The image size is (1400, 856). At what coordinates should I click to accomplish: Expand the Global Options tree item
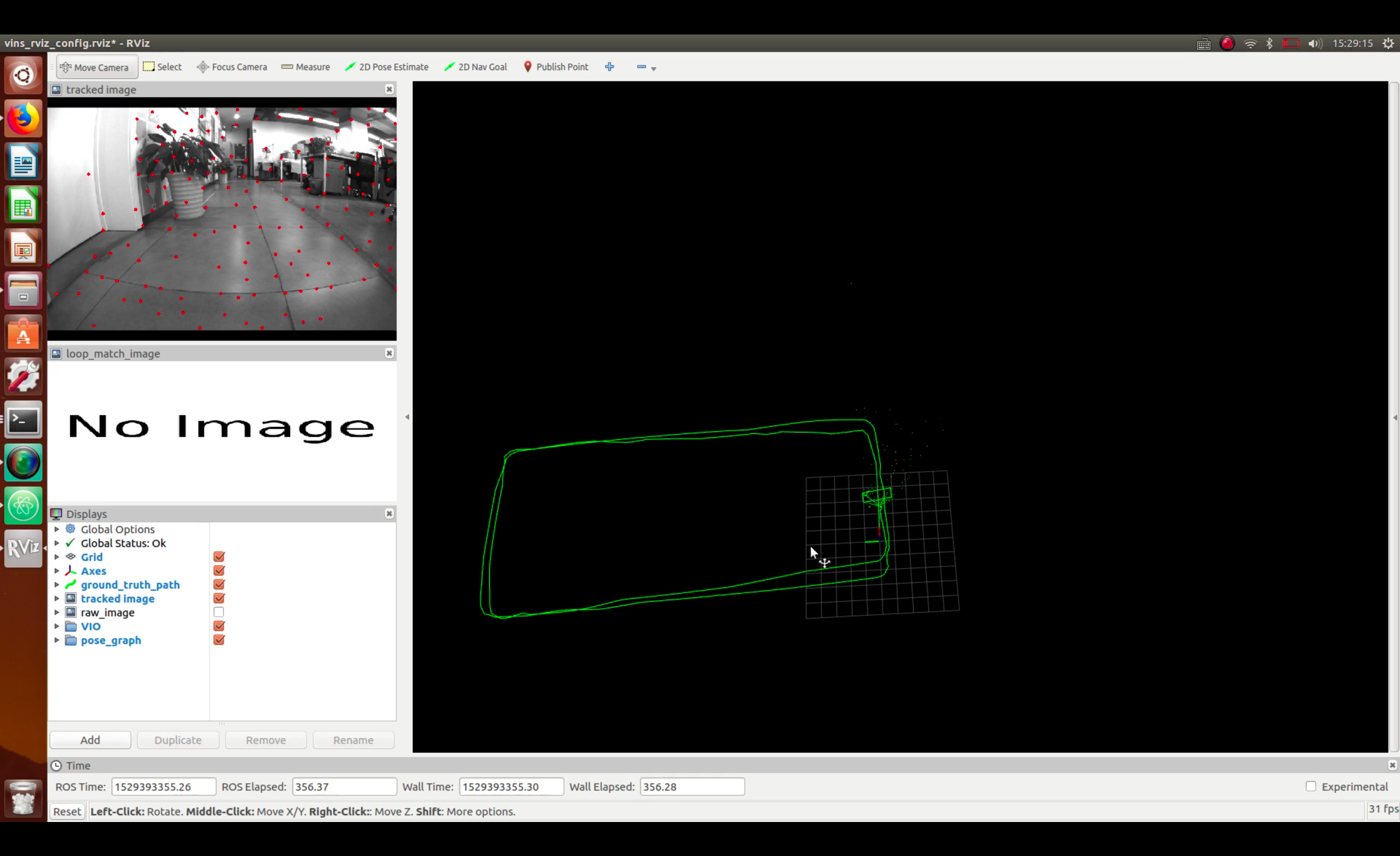click(57, 529)
